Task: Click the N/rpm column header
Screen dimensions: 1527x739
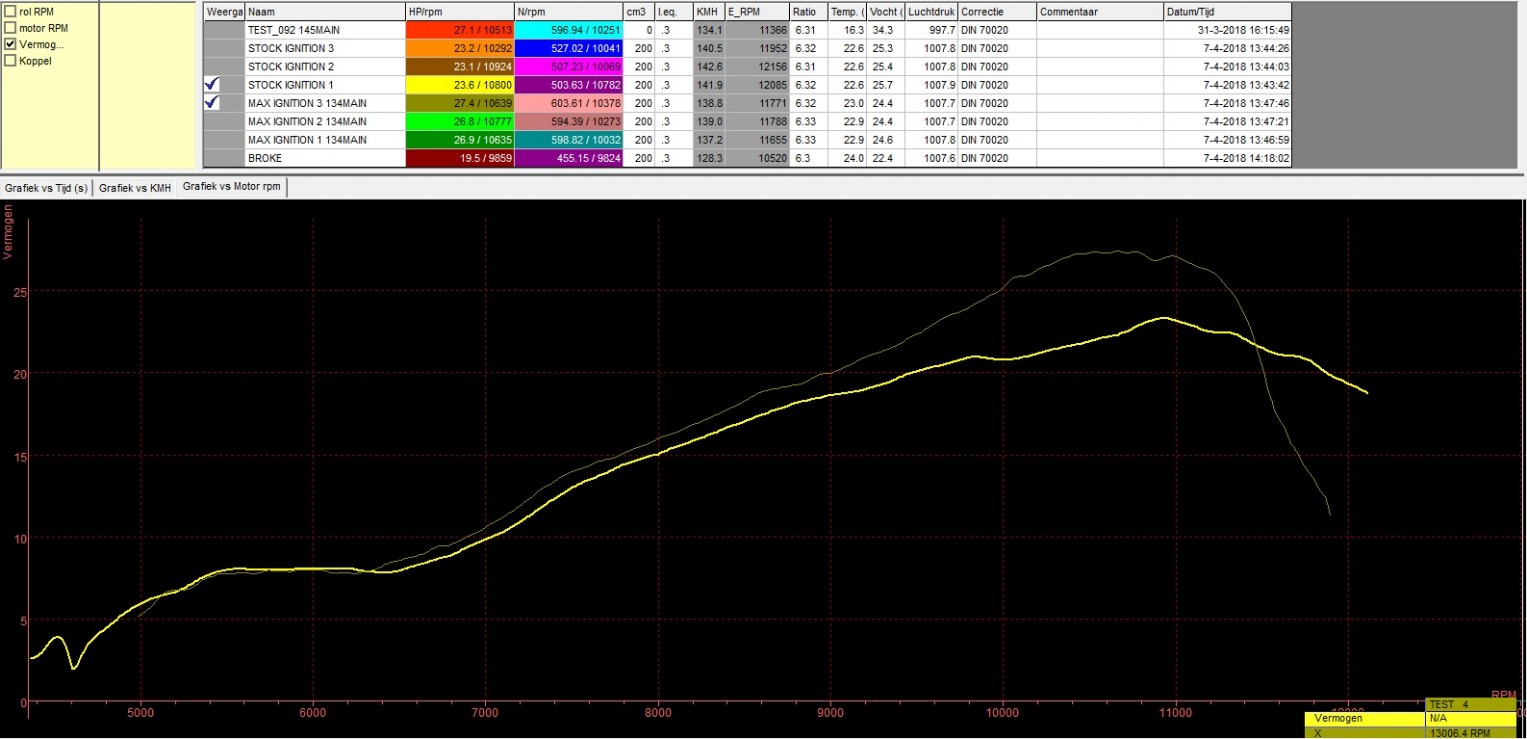Action: tap(567, 11)
